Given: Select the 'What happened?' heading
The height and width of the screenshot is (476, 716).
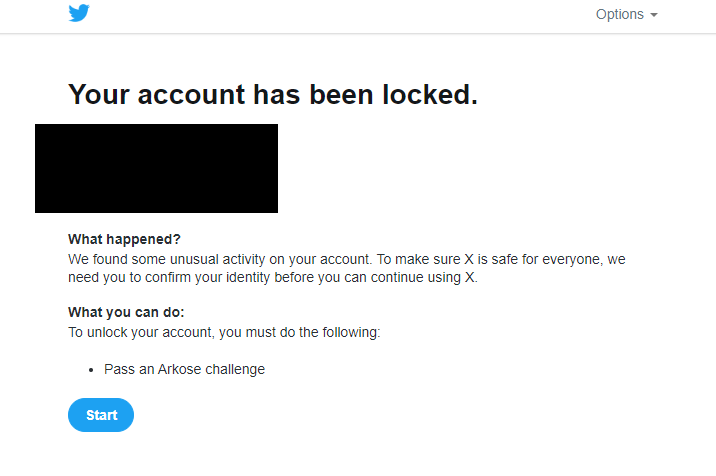Looking at the screenshot, I should click(124, 239).
